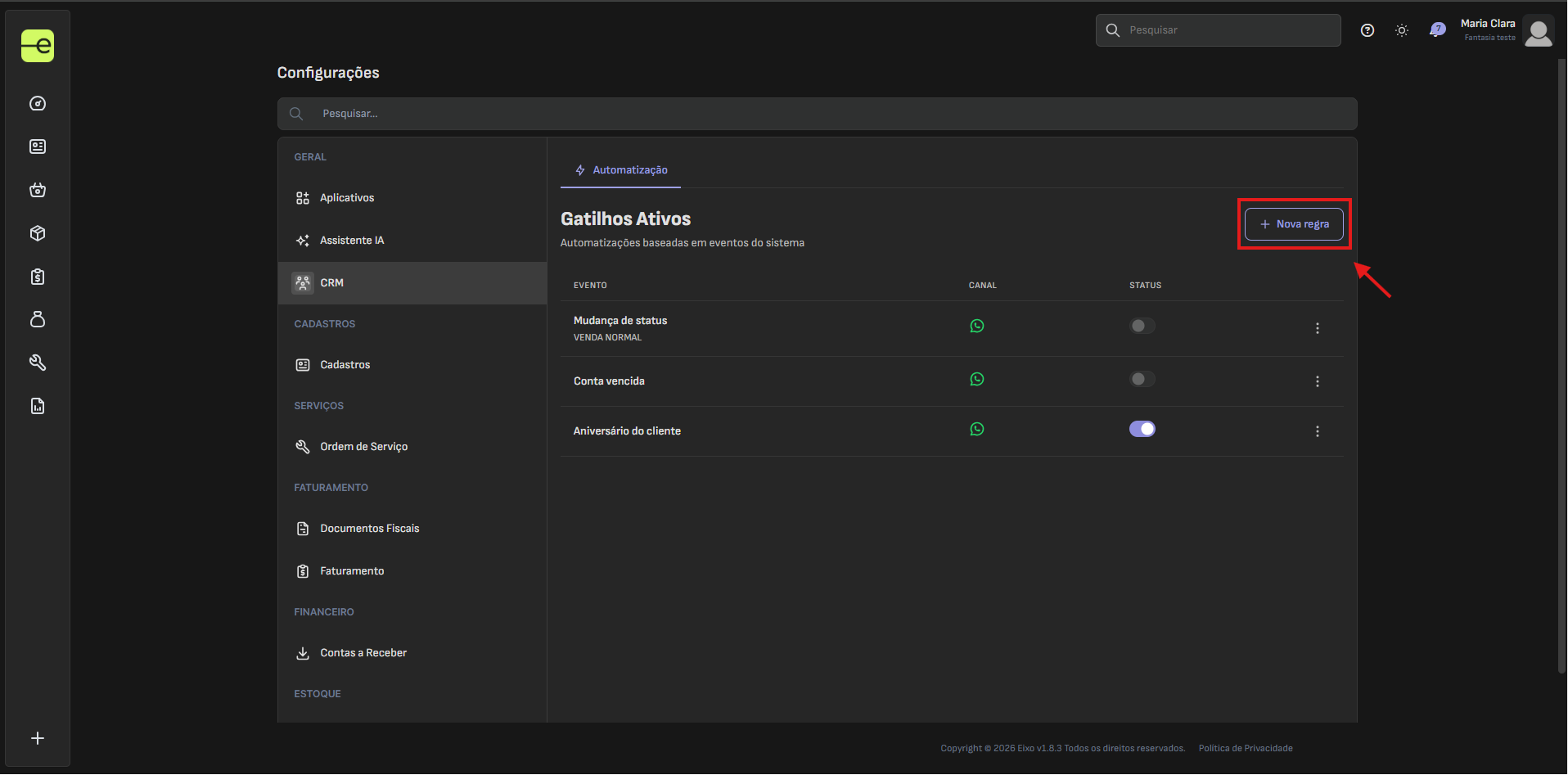Focus the Configurações Pesquisar... search box
Screen dimensions: 1568x775
click(817, 114)
